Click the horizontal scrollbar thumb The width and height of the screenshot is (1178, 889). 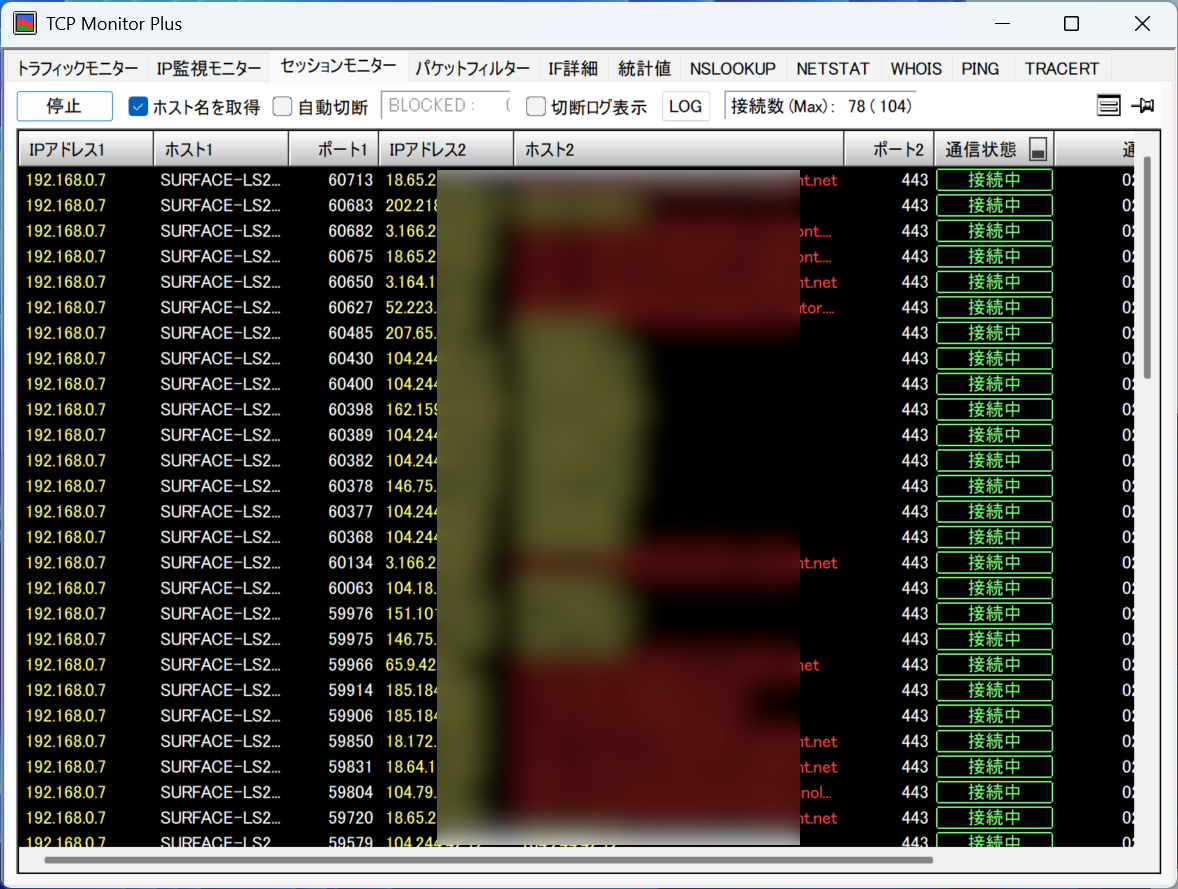pyautogui.click(x=488, y=860)
